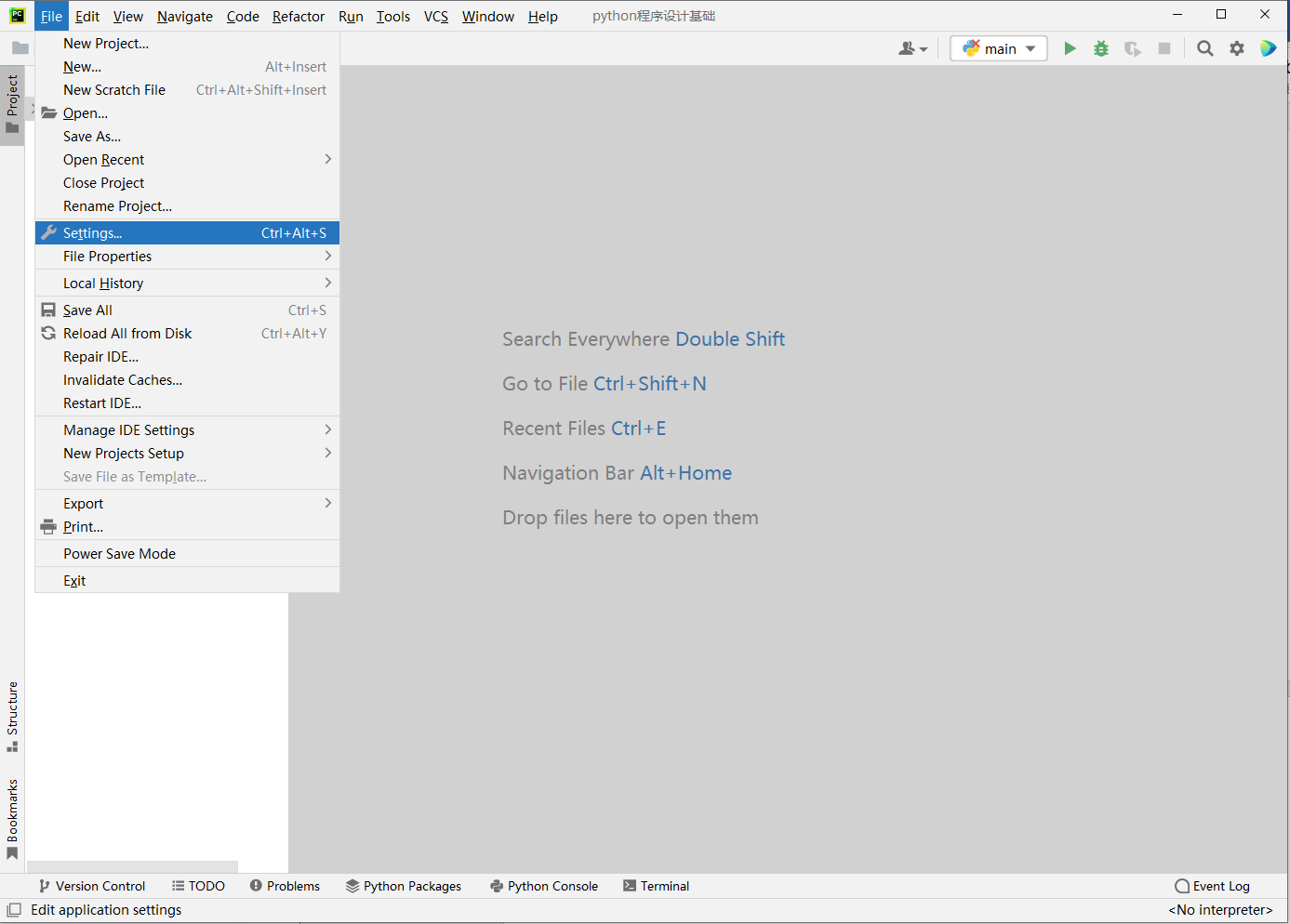The width and height of the screenshot is (1290, 924).
Task: Click the Search Everywhere Double Shift shortcut link
Action: tap(730, 338)
